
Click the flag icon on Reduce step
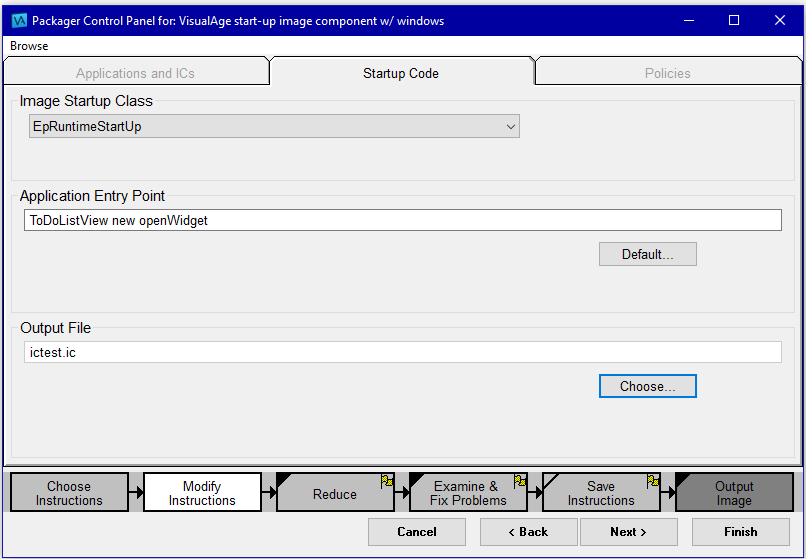pos(387,481)
